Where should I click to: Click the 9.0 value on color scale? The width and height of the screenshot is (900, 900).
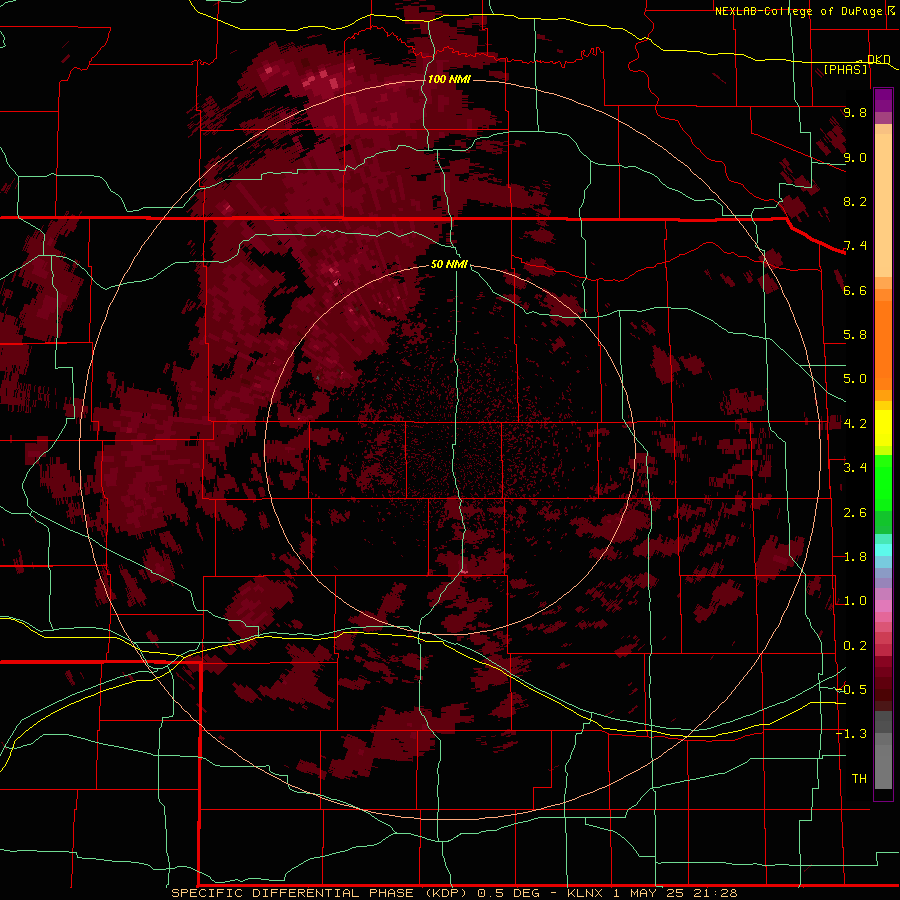(855, 158)
